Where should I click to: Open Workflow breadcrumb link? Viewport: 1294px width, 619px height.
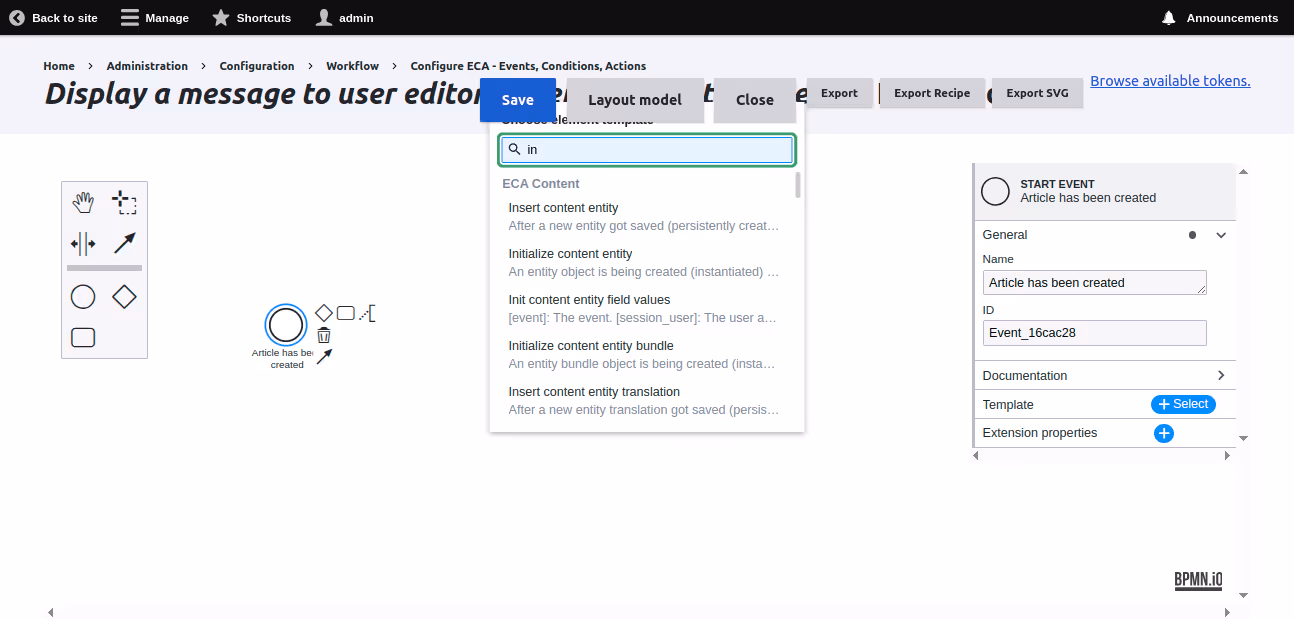[352, 66]
